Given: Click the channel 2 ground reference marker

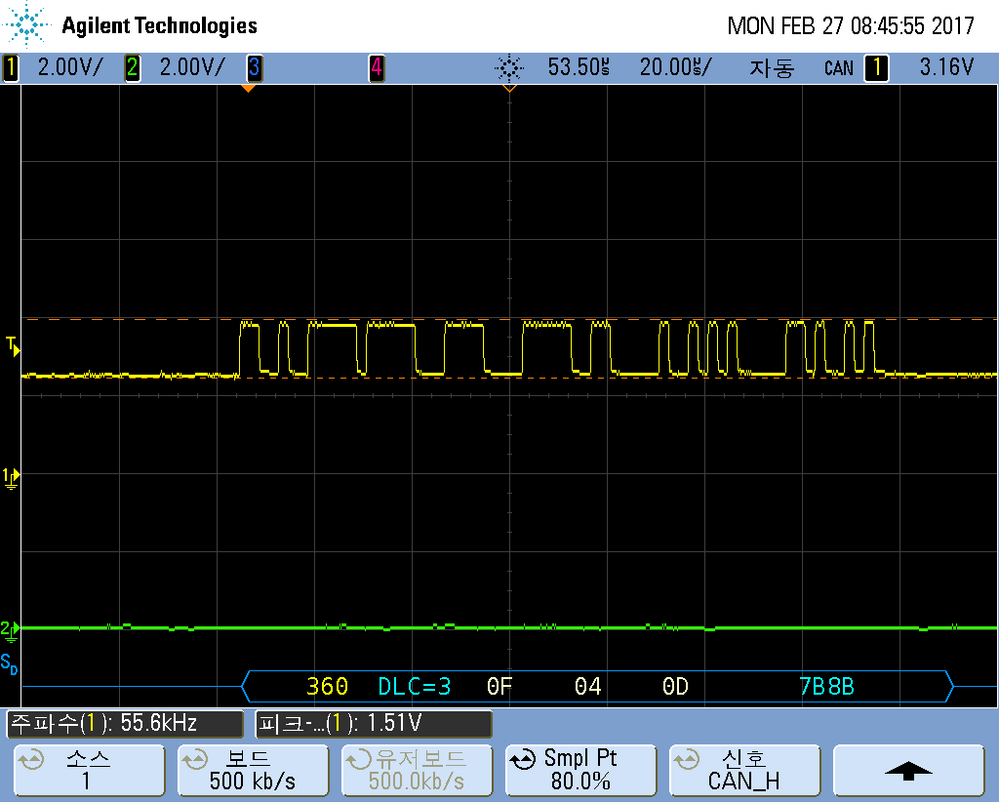Looking at the screenshot, I should [10, 631].
